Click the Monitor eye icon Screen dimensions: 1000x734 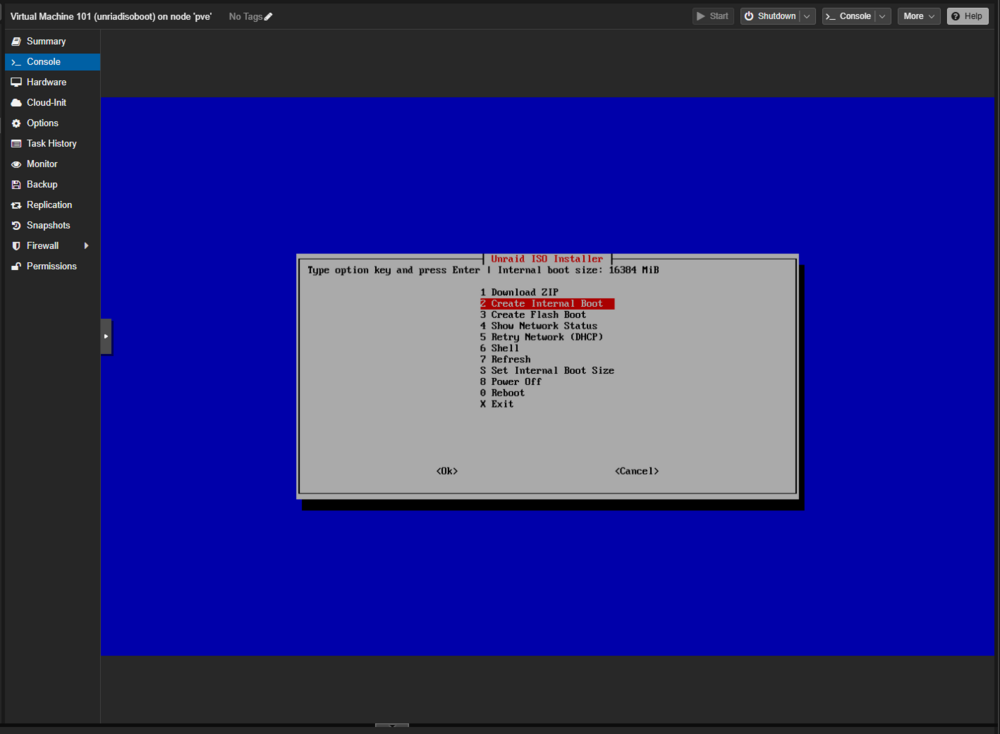coord(16,164)
